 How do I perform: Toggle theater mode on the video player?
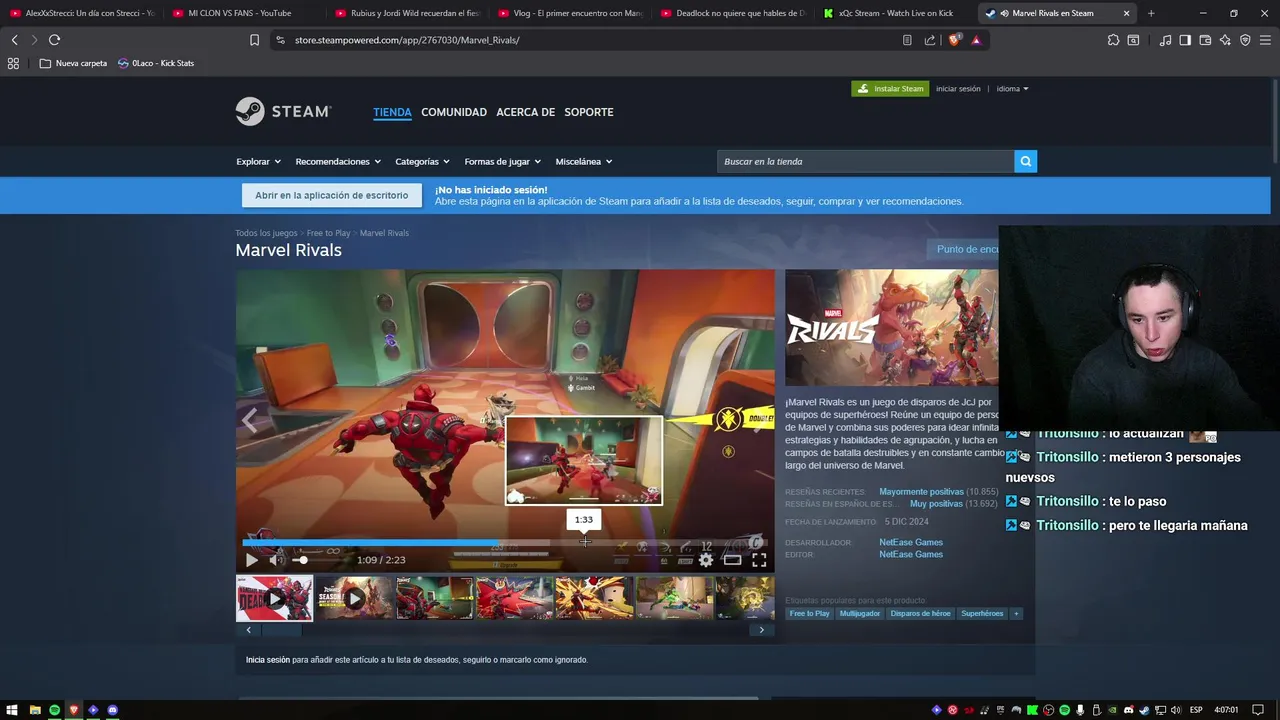732,560
